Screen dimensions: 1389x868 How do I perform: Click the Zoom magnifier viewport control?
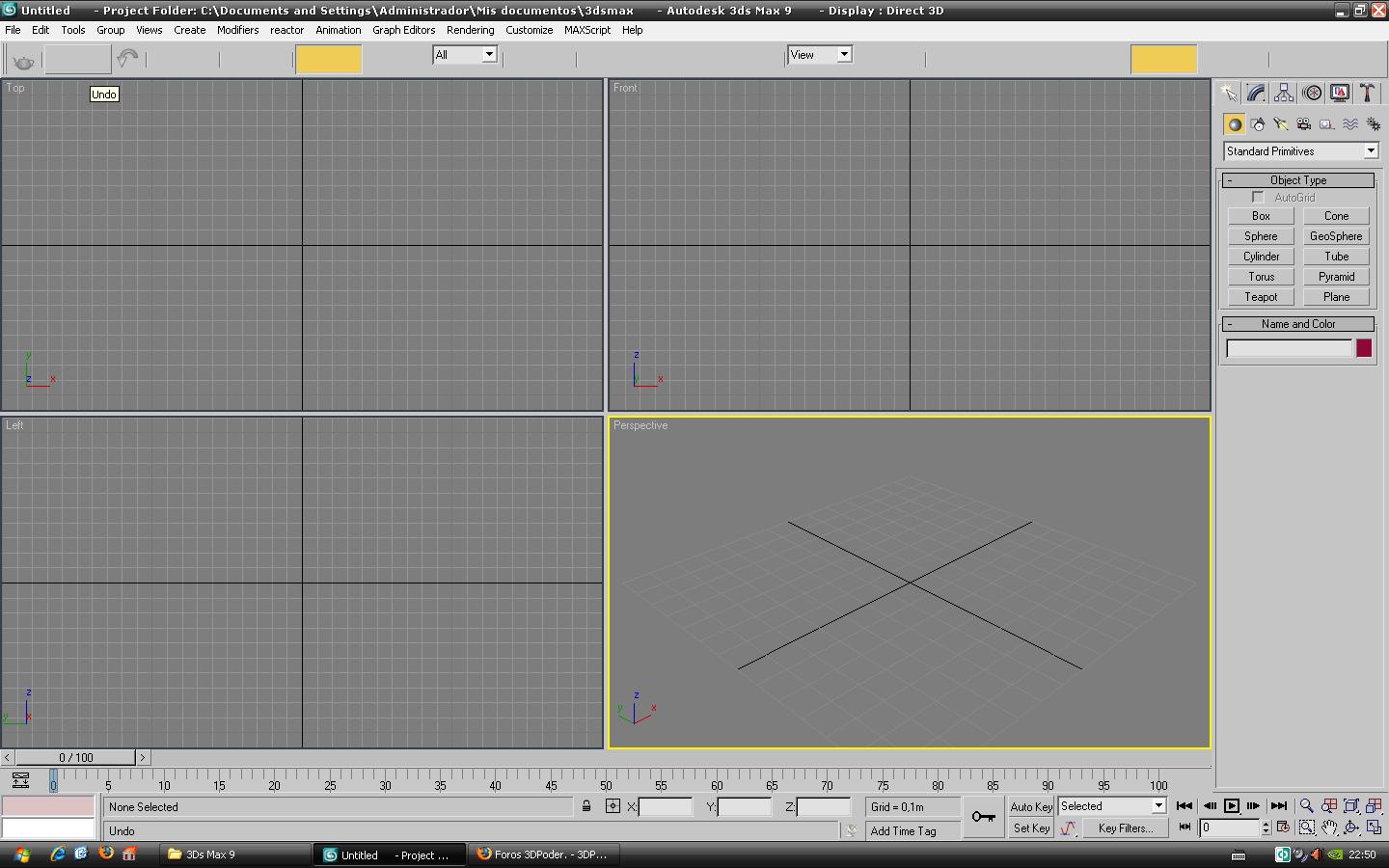(x=1306, y=806)
